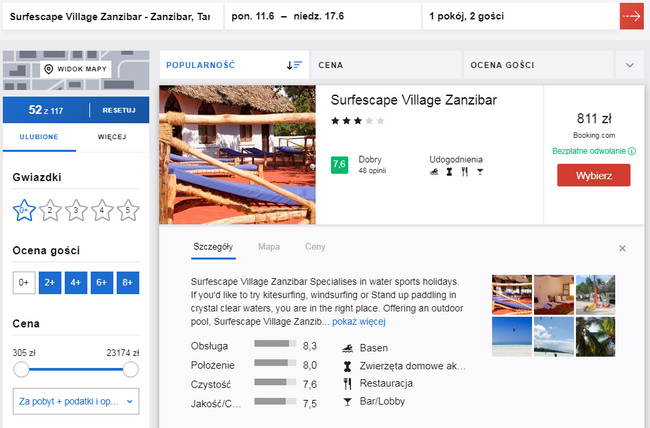Open the map view thumbnail
Screen dimensions: 650x428
point(75,69)
